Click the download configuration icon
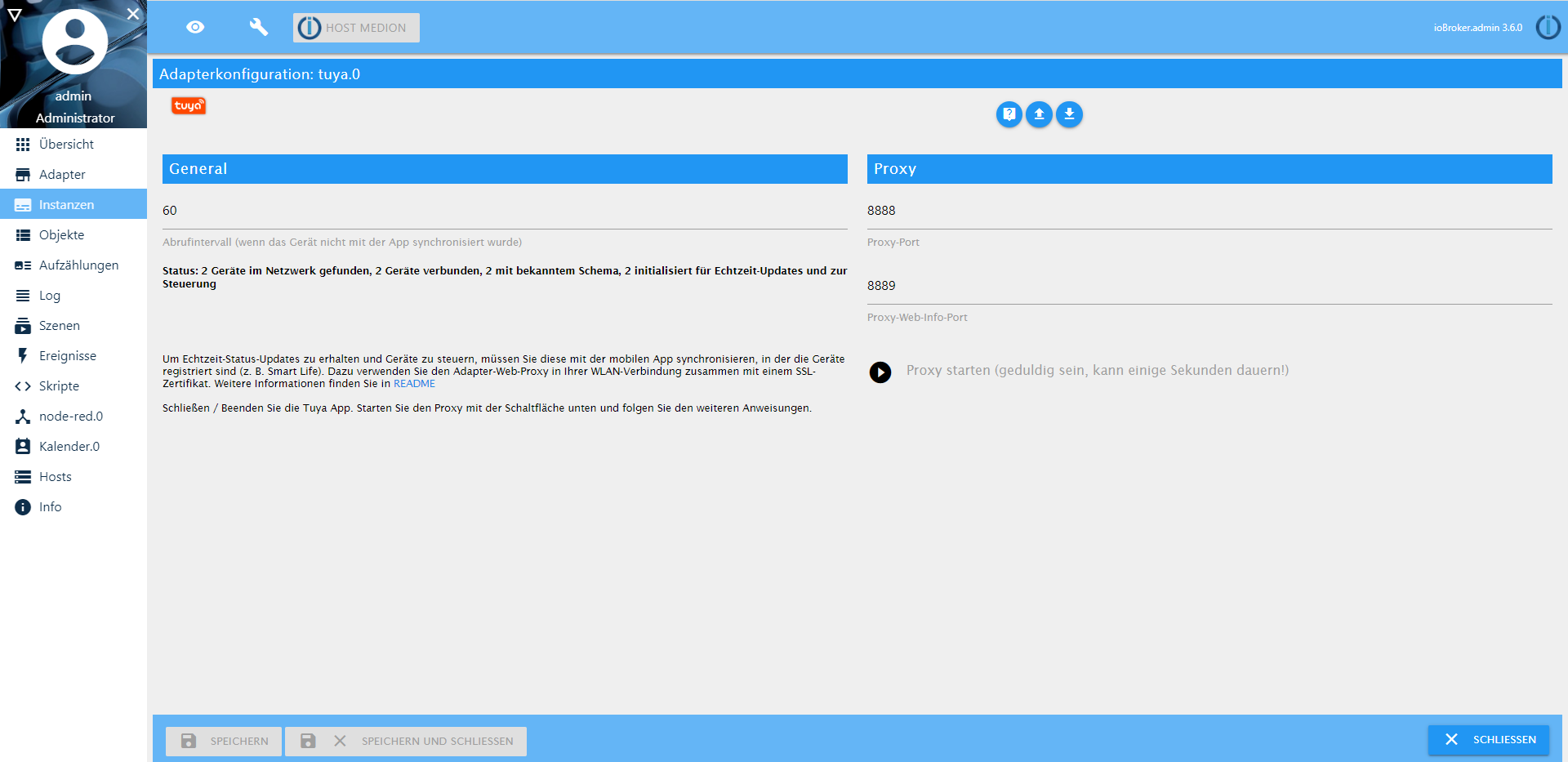Screen dimensions: 1568x762 [1069, 114]
